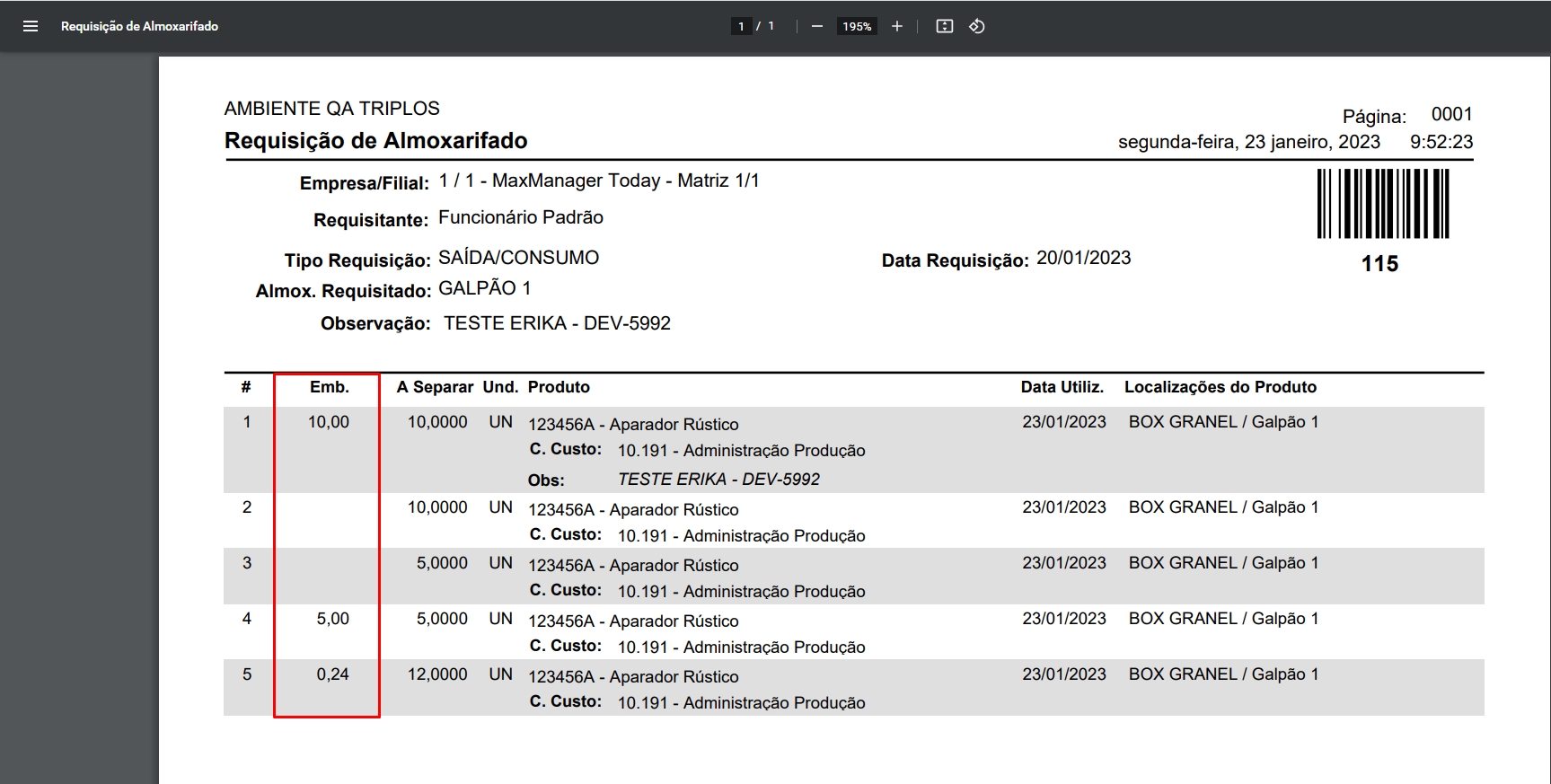Viewport: 1551px width, 784px height.
Task: Select the barcode image
Action: point(1383,204)
